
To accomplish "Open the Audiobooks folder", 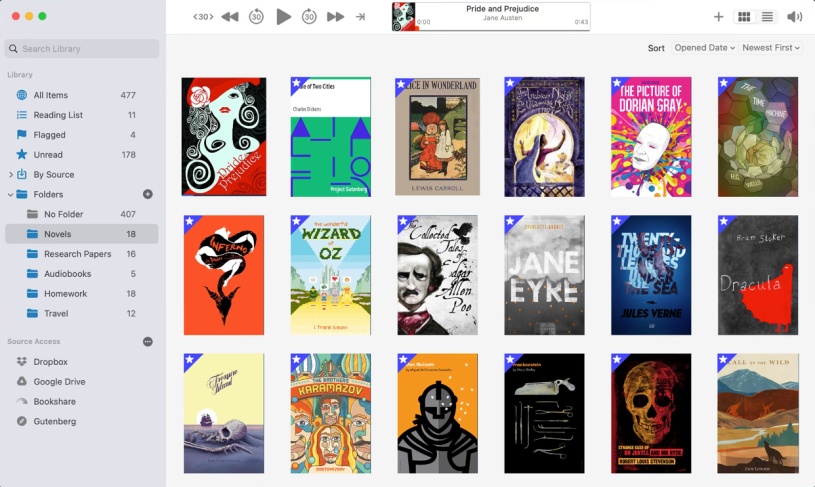I will click(82, 273).
